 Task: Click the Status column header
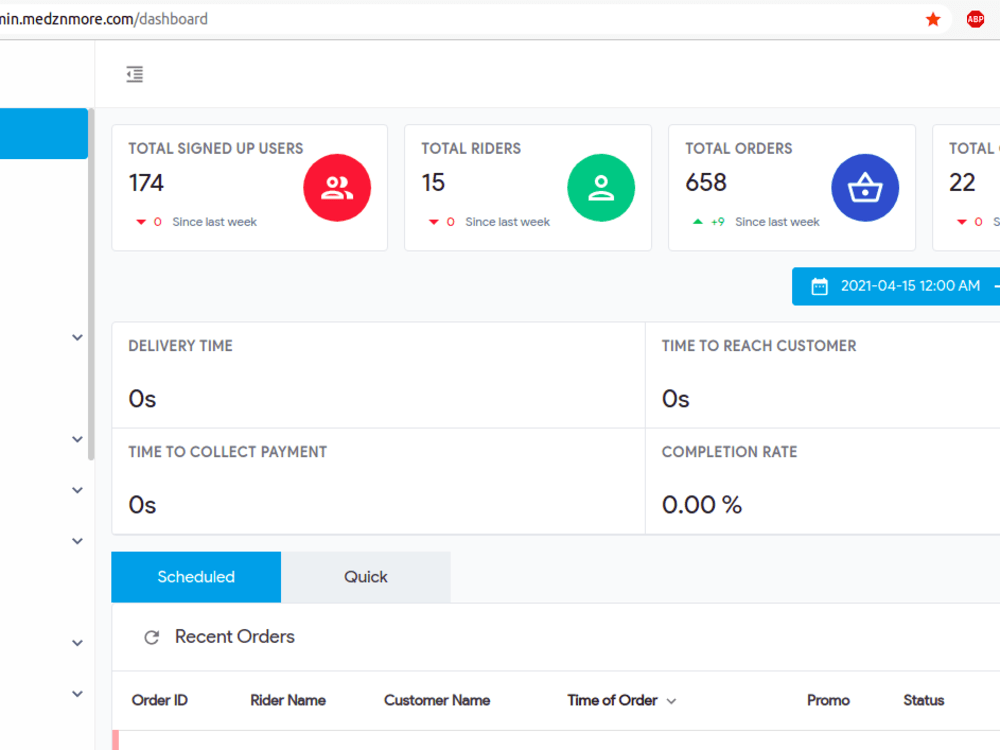point(923,700)
